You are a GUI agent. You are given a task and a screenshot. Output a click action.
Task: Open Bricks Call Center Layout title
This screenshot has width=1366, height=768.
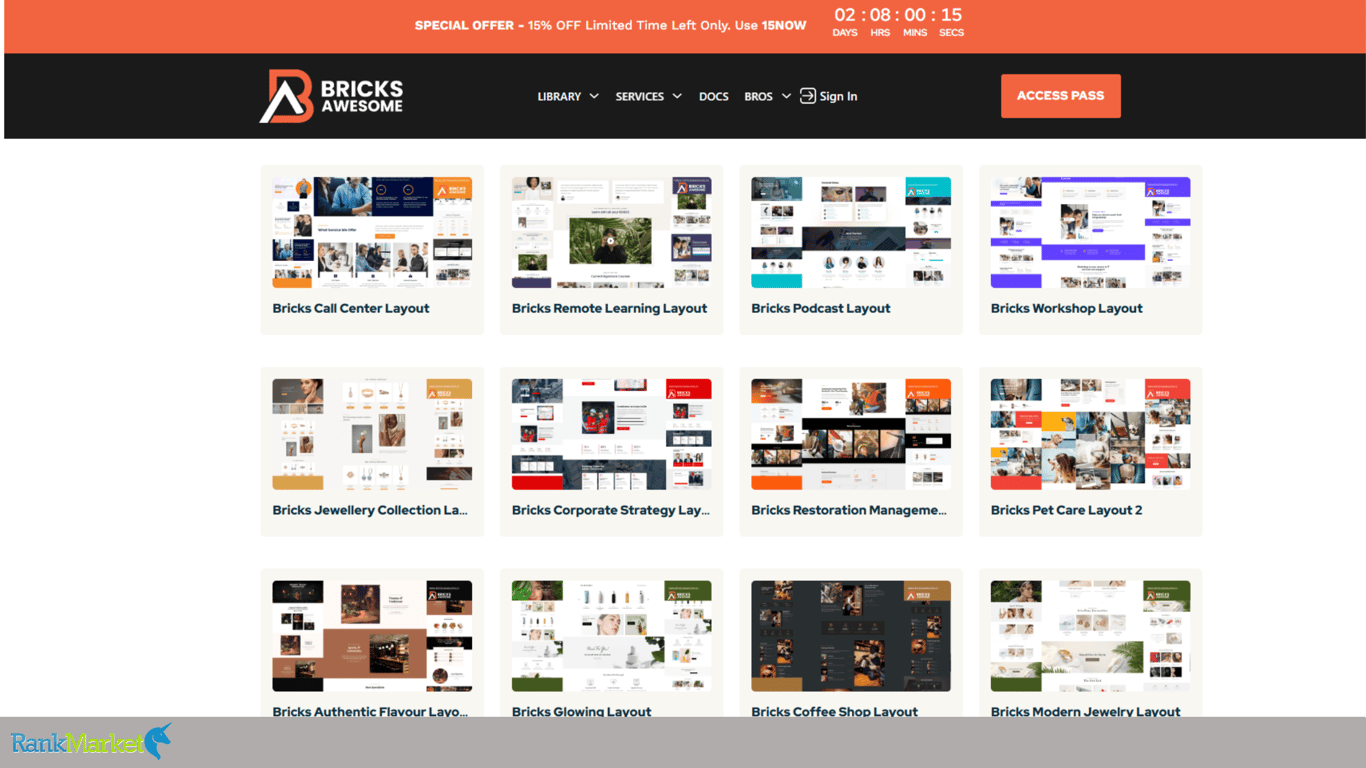click(x=351, y=308)
